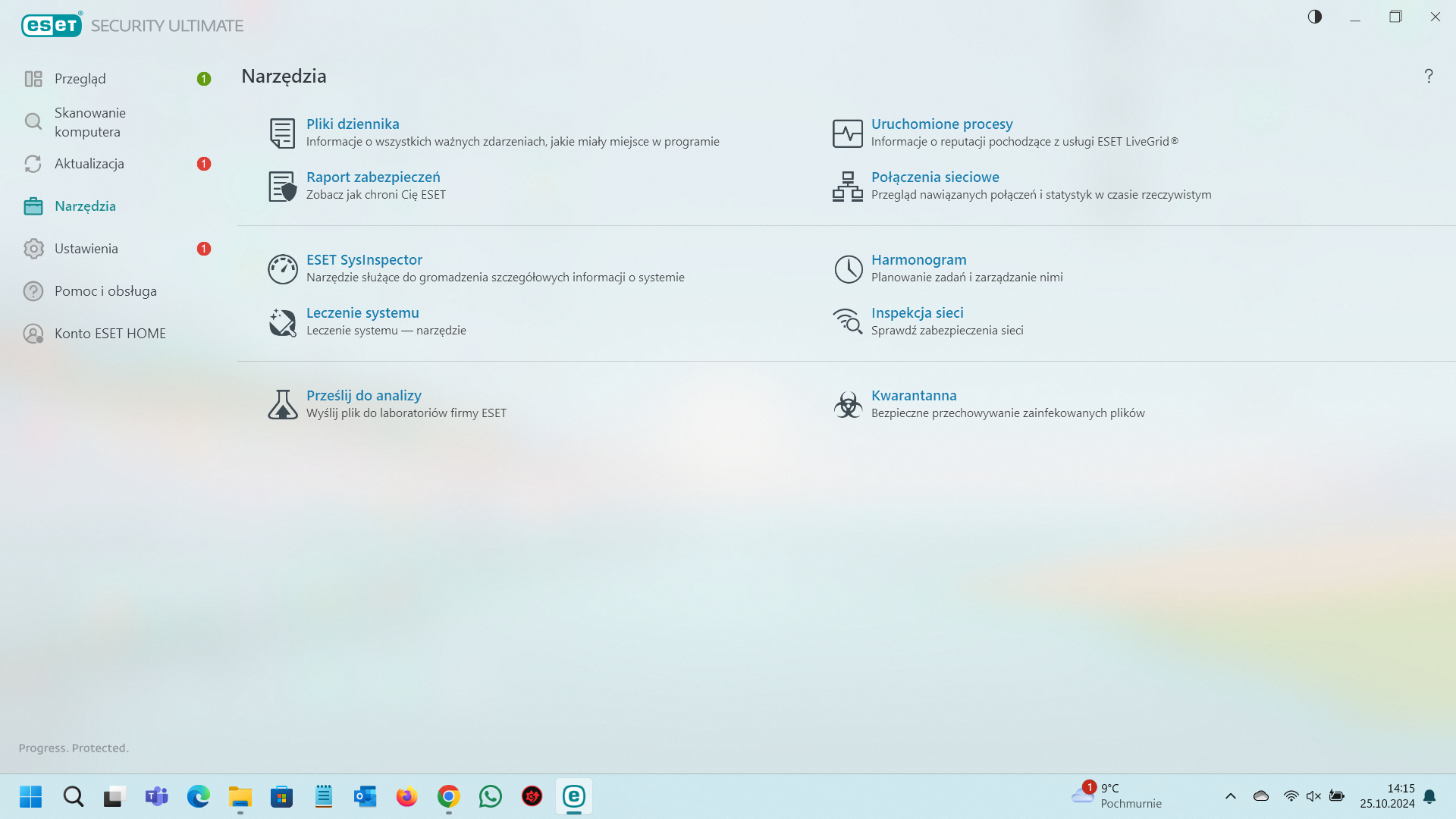1456x819 pixels.
Task: Open the Połączenia sieciowe link
Action: coord(935,177)
